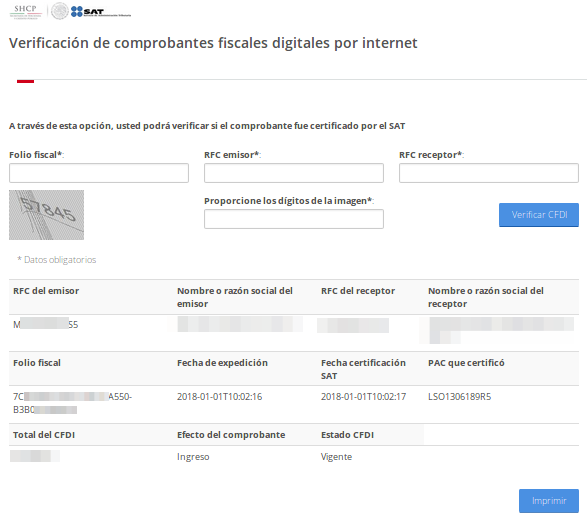The image size is (588, 520).
Task: Click the captcha image showing 57845
Action: [x=46, y=215]
